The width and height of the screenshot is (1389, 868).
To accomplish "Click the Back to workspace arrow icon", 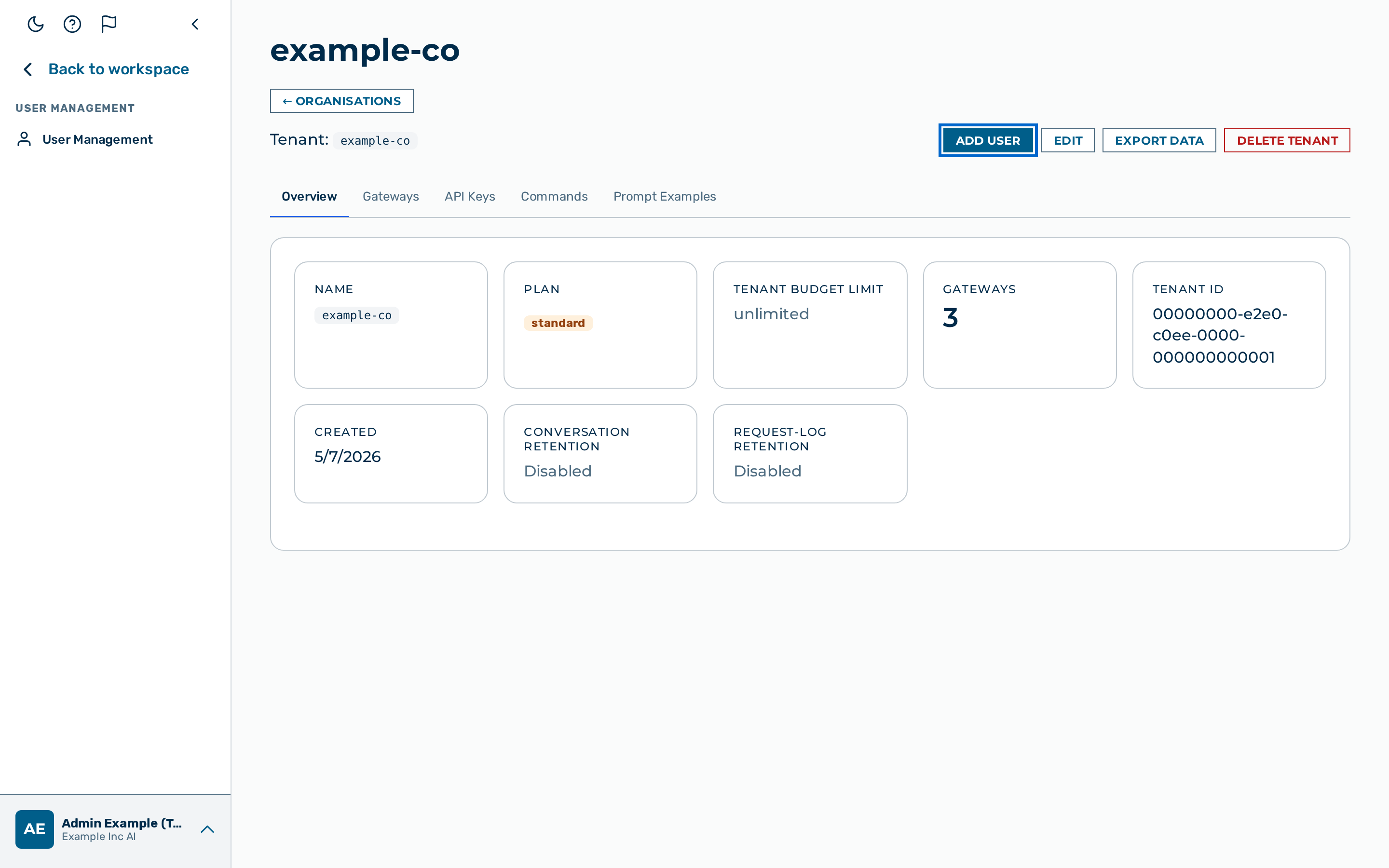I will [27, 69].
